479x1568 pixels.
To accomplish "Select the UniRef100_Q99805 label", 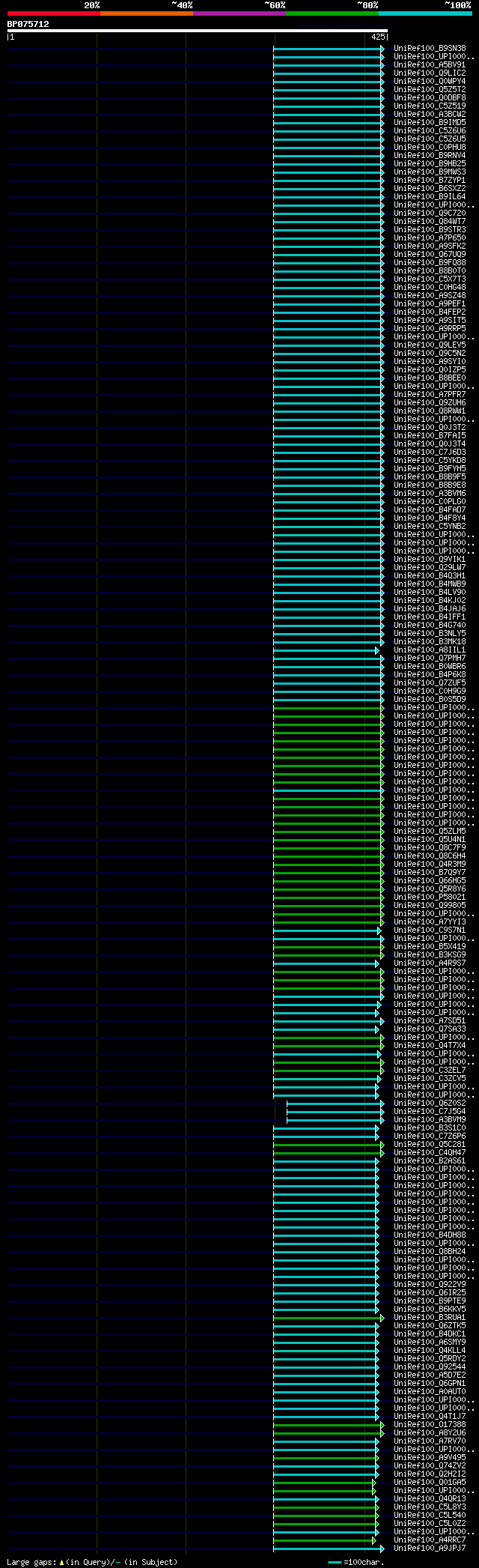I will tap(430, 906).
